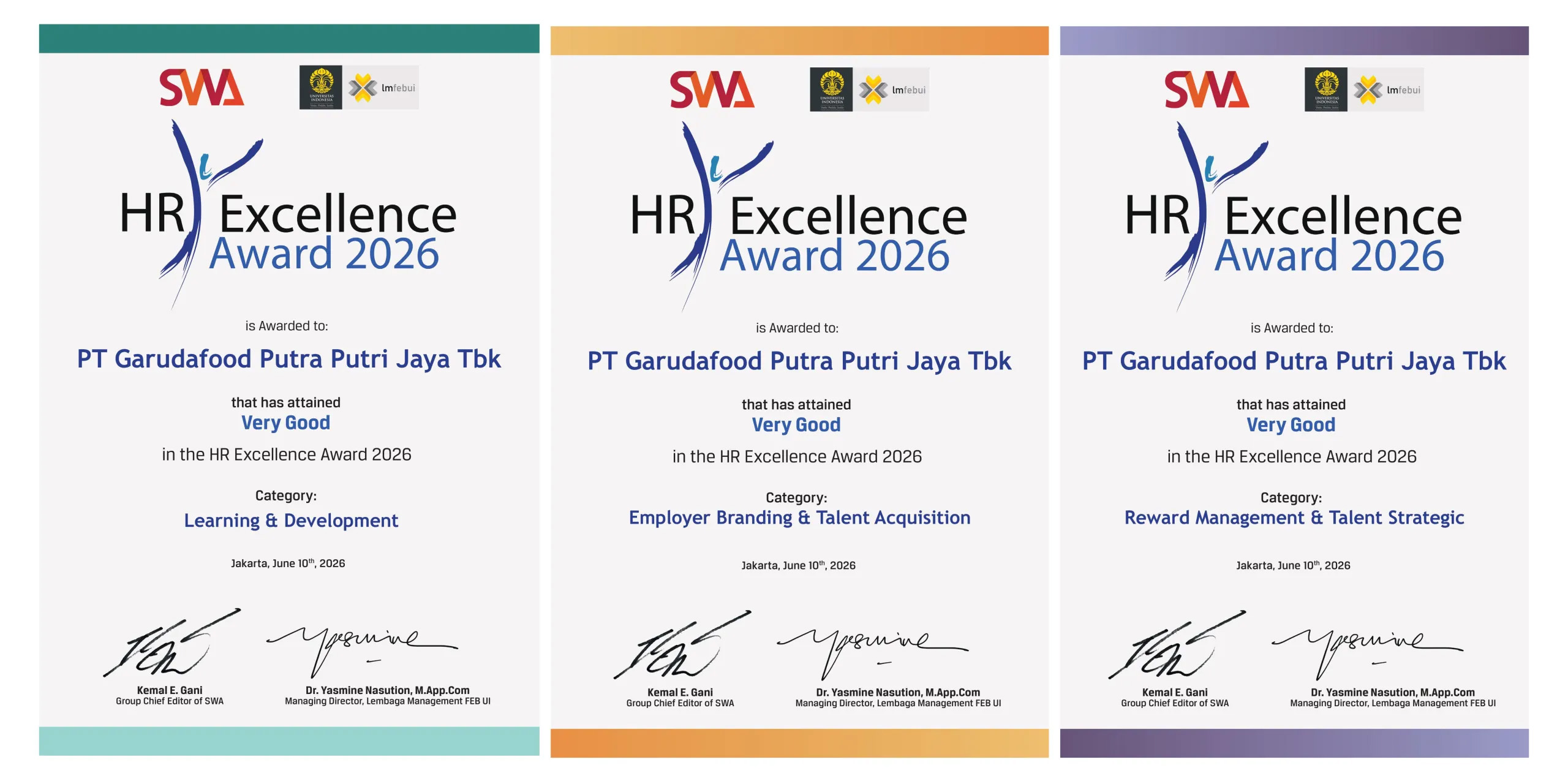
Task: Click the Universitas Indonesia crest on the Employer Branding certificate
Action: 831,89
